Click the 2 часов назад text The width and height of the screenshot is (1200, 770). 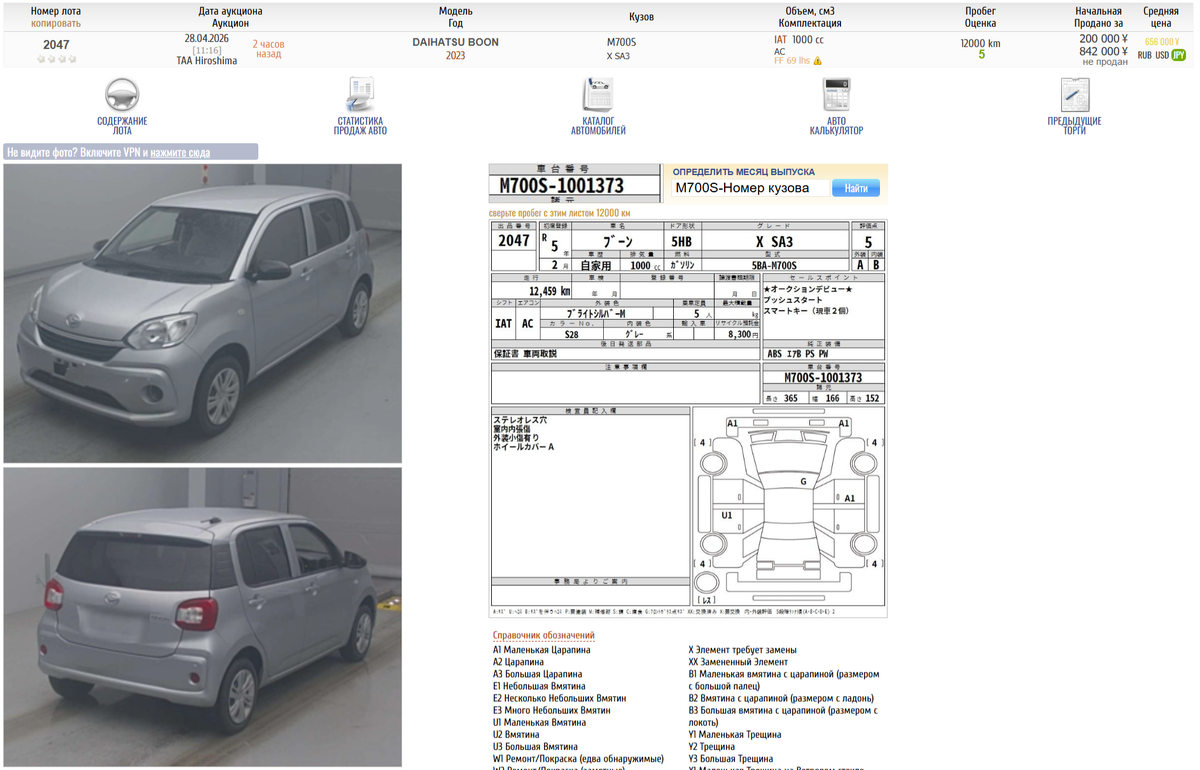point(268,49)
